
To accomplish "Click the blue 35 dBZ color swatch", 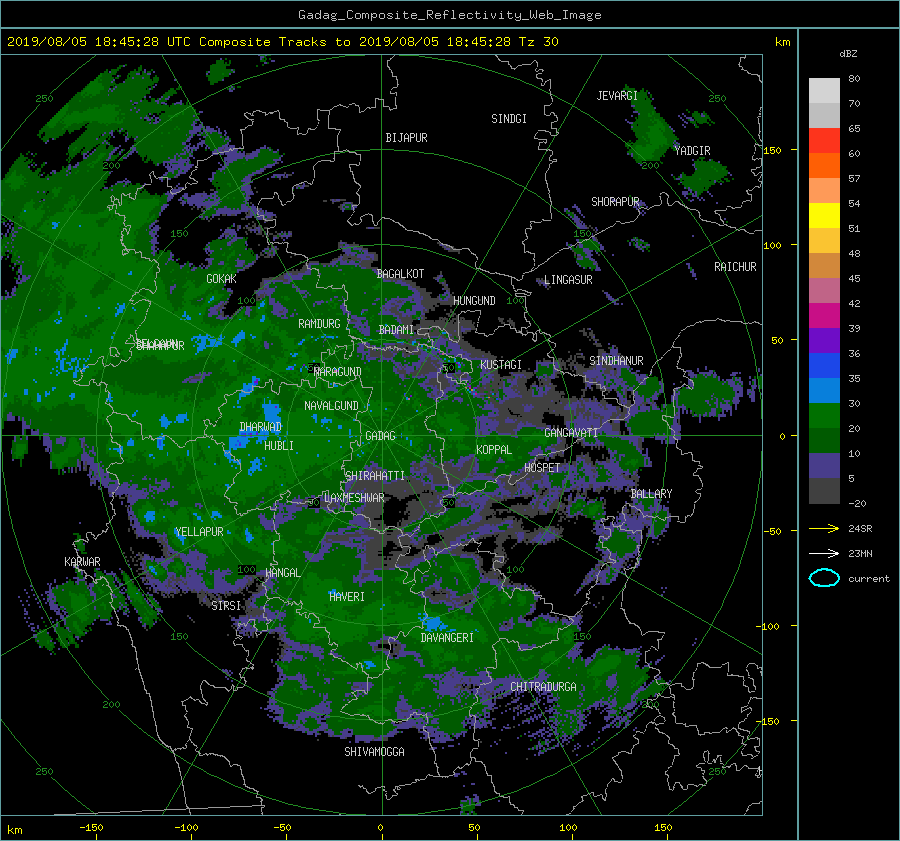I will (x=824, y=365).
